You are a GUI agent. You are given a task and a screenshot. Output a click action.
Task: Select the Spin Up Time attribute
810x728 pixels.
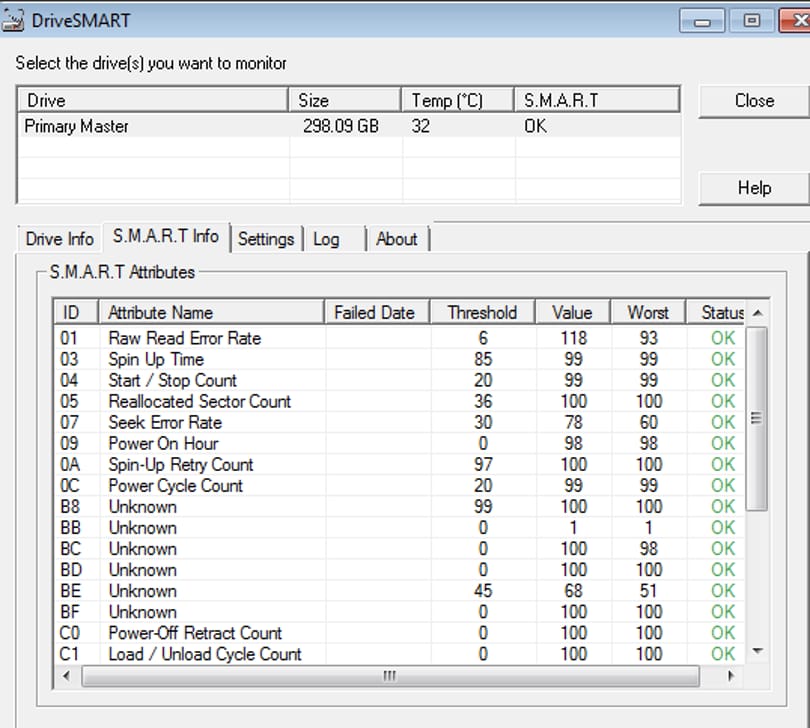point(399,359)
